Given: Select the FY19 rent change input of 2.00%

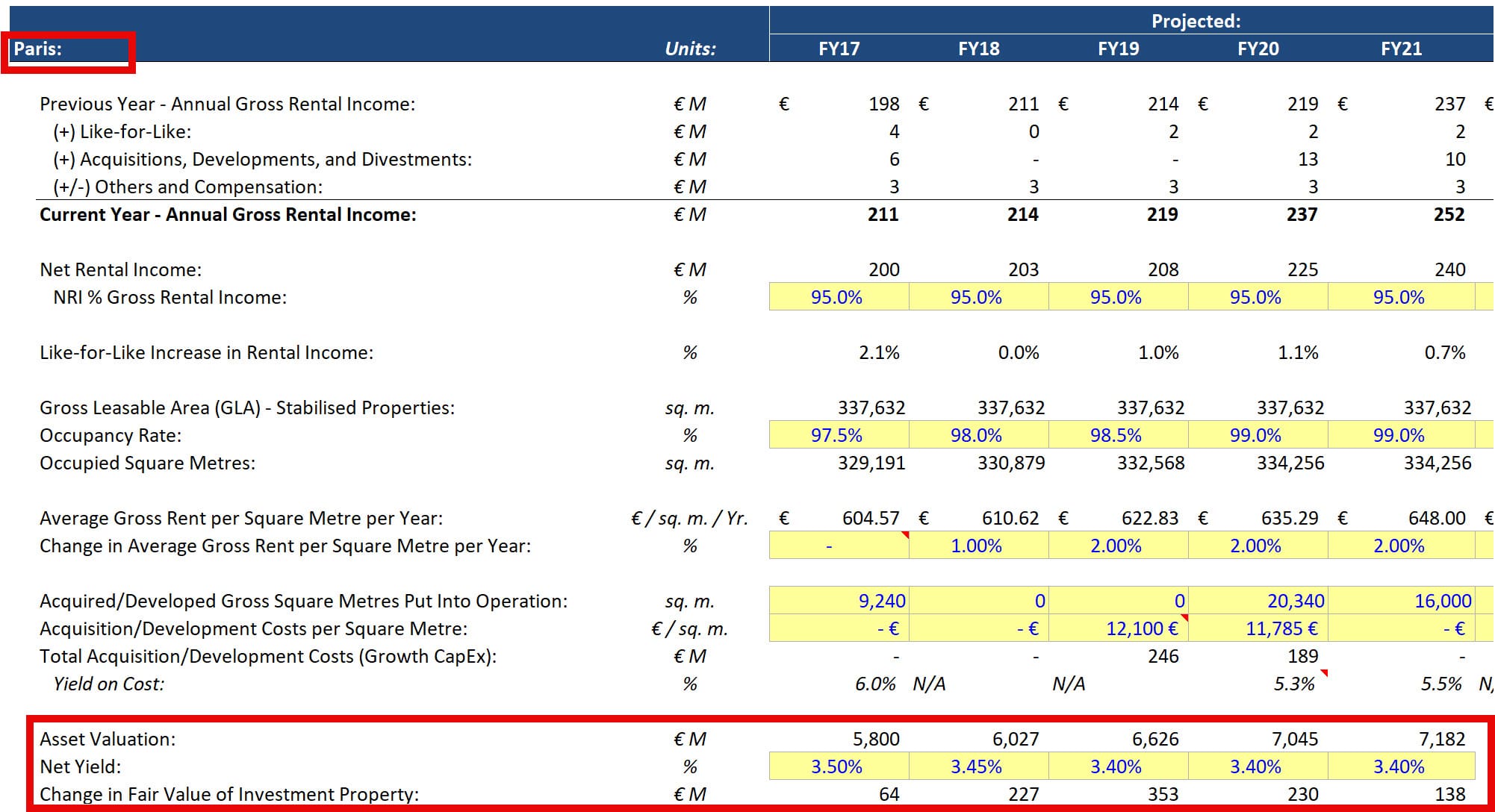Looking at the screenshot, I should pyautogui.click(x=1116, y=546).
